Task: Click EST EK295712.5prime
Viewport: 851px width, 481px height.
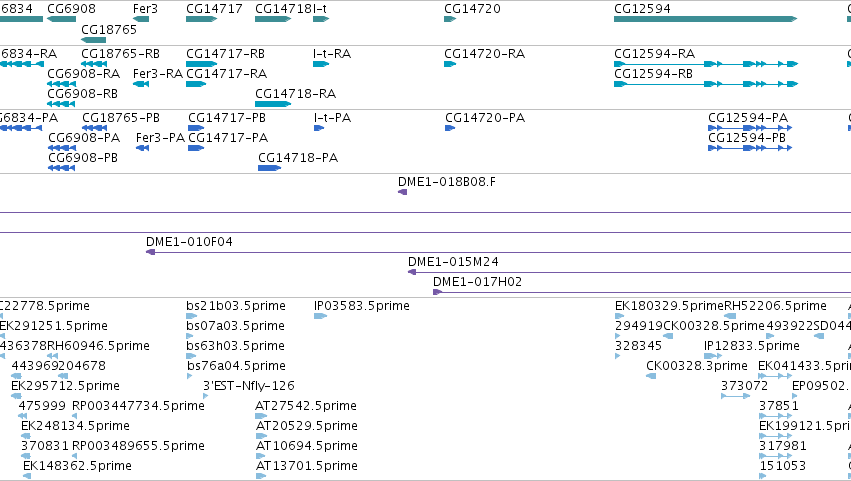Action: 65,386
